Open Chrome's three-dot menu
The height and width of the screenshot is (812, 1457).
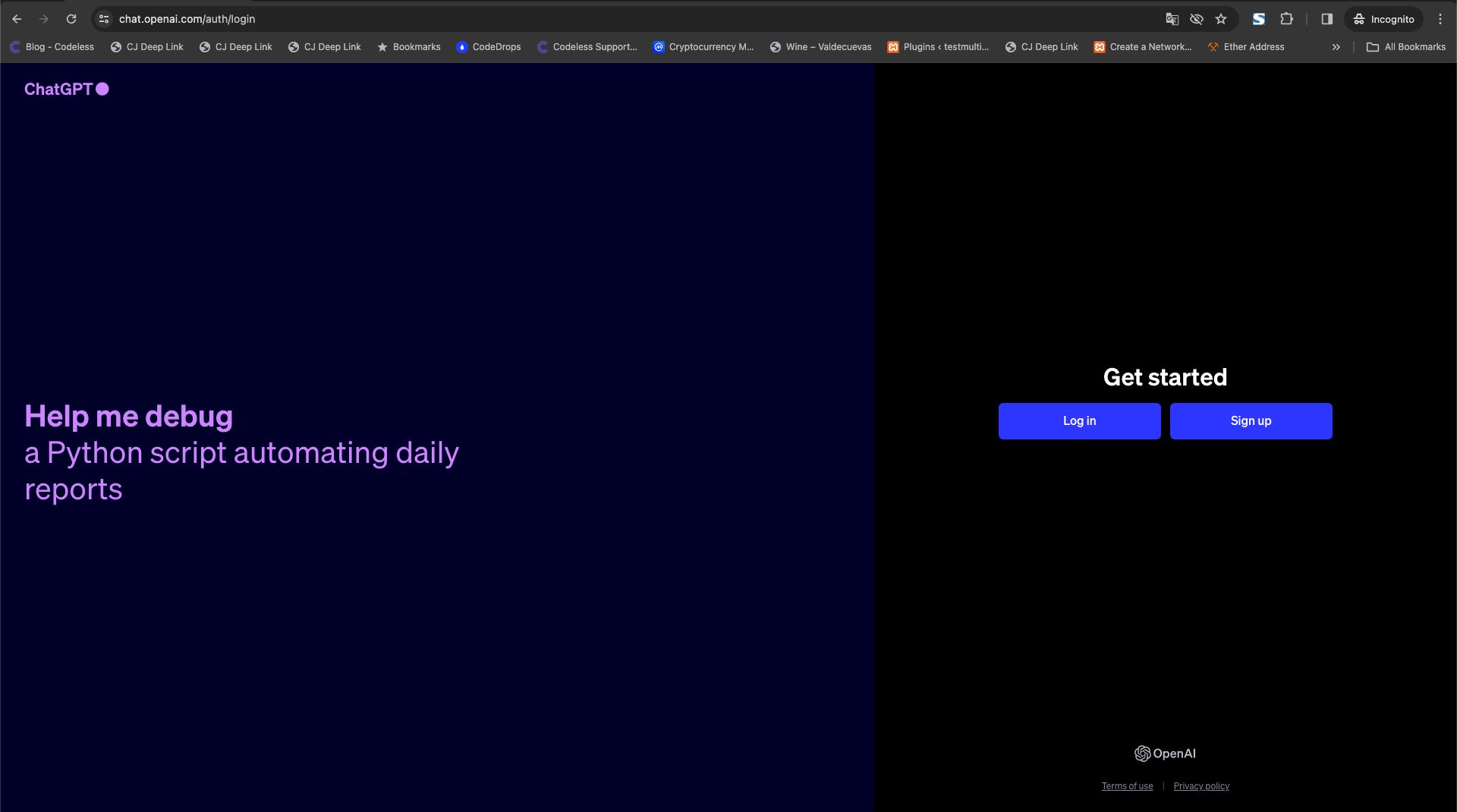pos(1441,19)
